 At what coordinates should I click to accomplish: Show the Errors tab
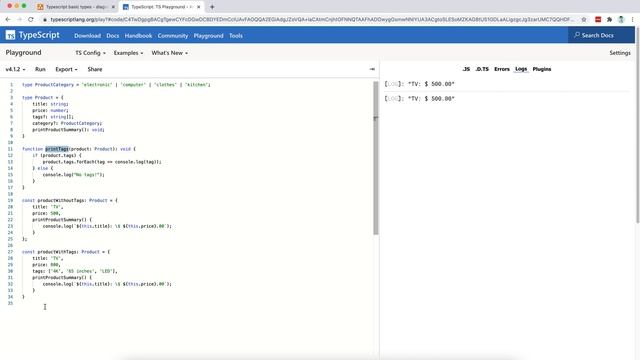coord(502,69)
